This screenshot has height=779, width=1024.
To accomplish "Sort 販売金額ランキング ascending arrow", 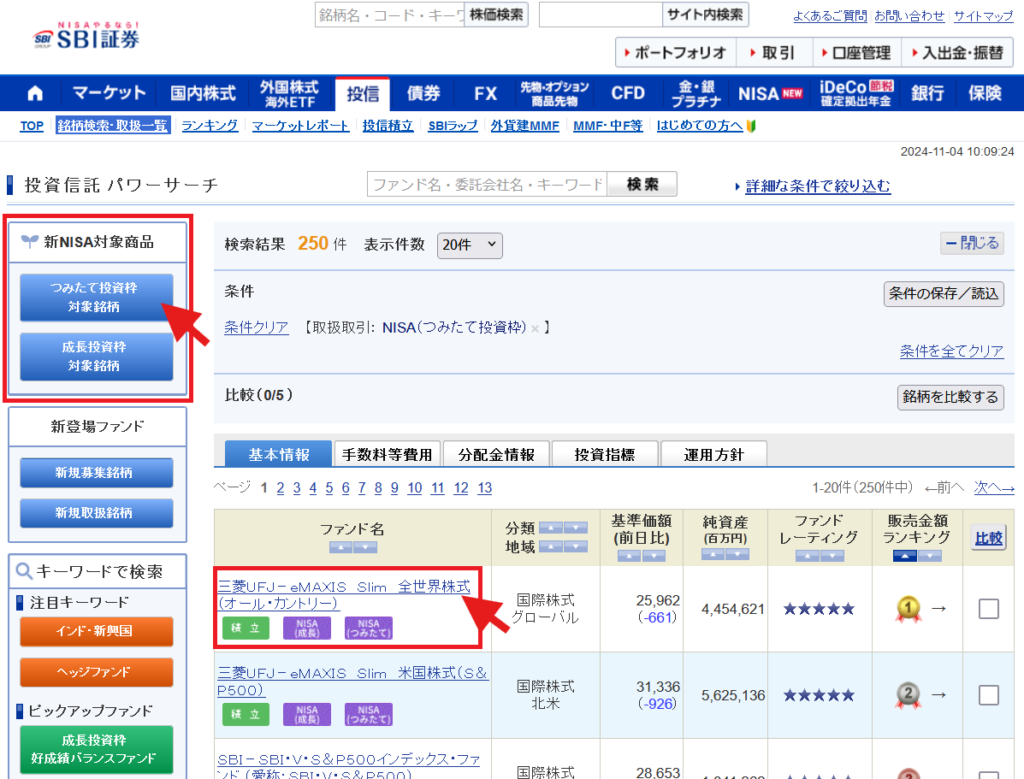I will point(904,556).
